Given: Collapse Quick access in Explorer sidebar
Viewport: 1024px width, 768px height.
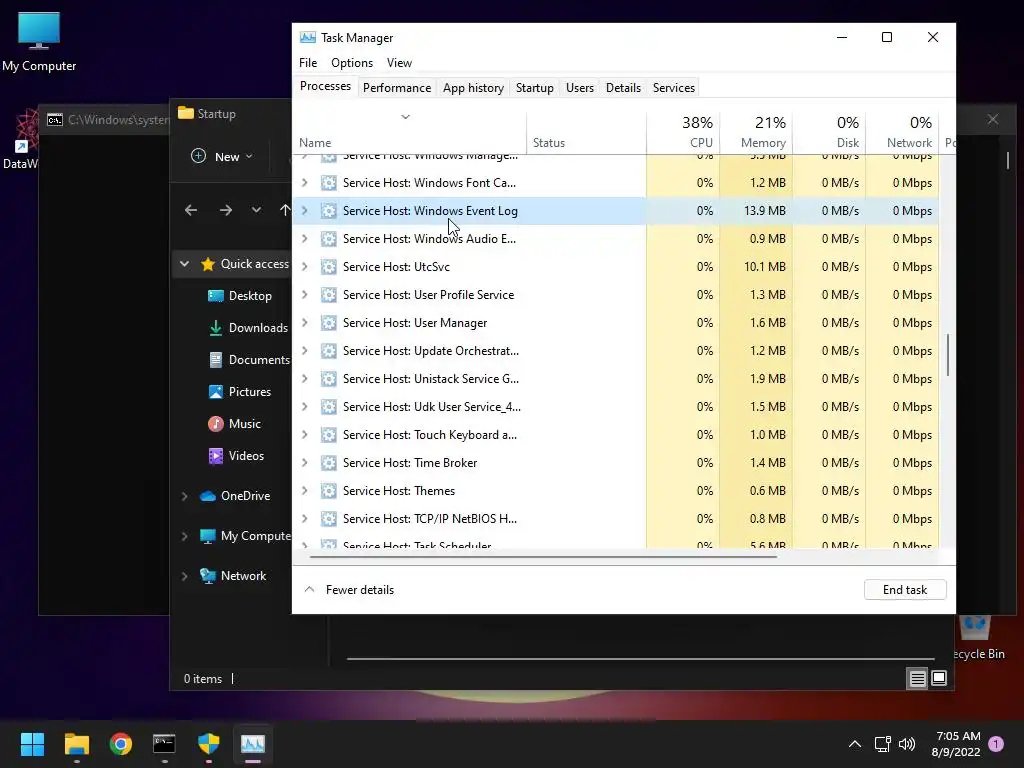Looking at the screenshot, I should coord(185,264).
